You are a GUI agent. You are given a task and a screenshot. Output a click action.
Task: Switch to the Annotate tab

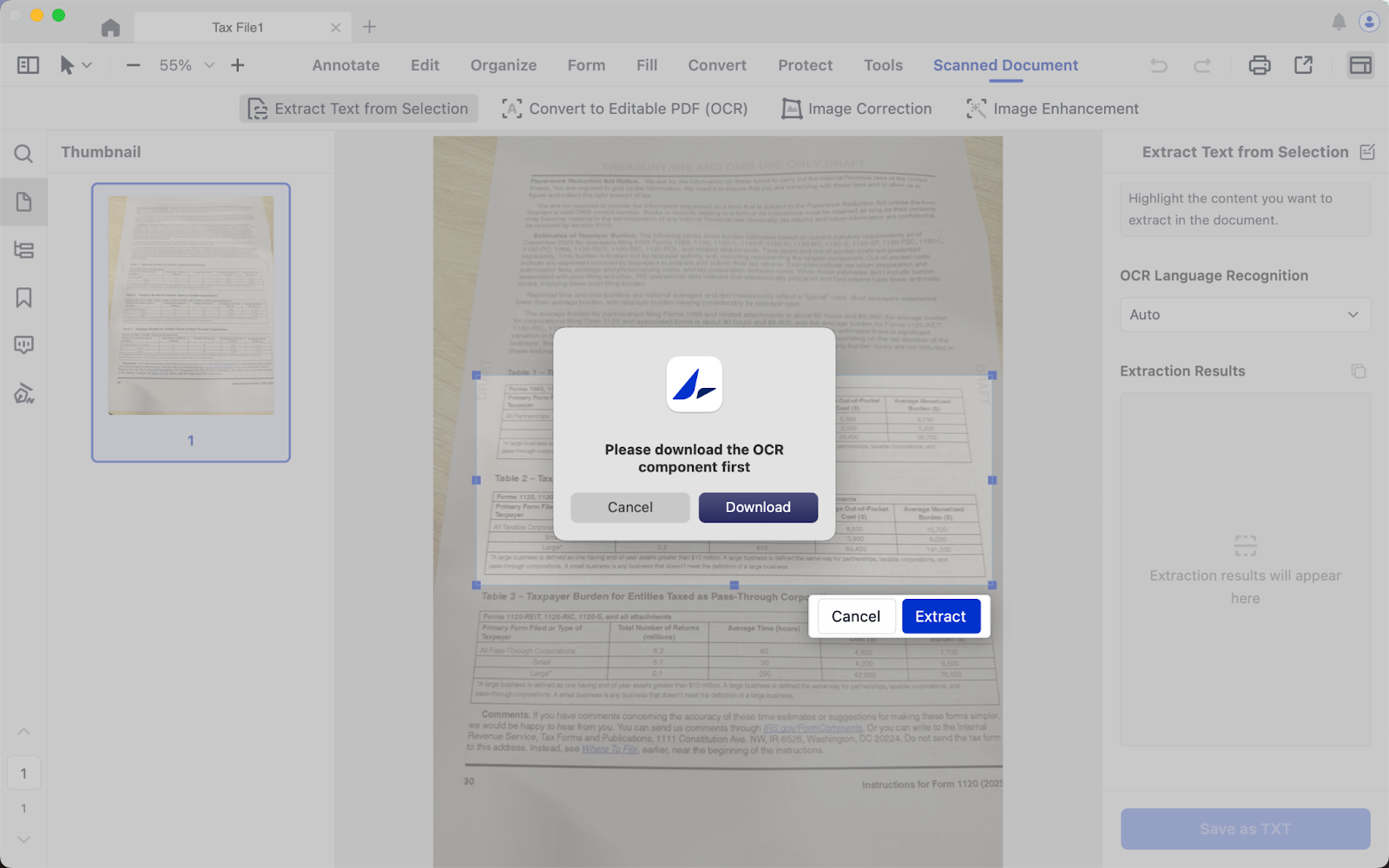[x=346, y=65]
